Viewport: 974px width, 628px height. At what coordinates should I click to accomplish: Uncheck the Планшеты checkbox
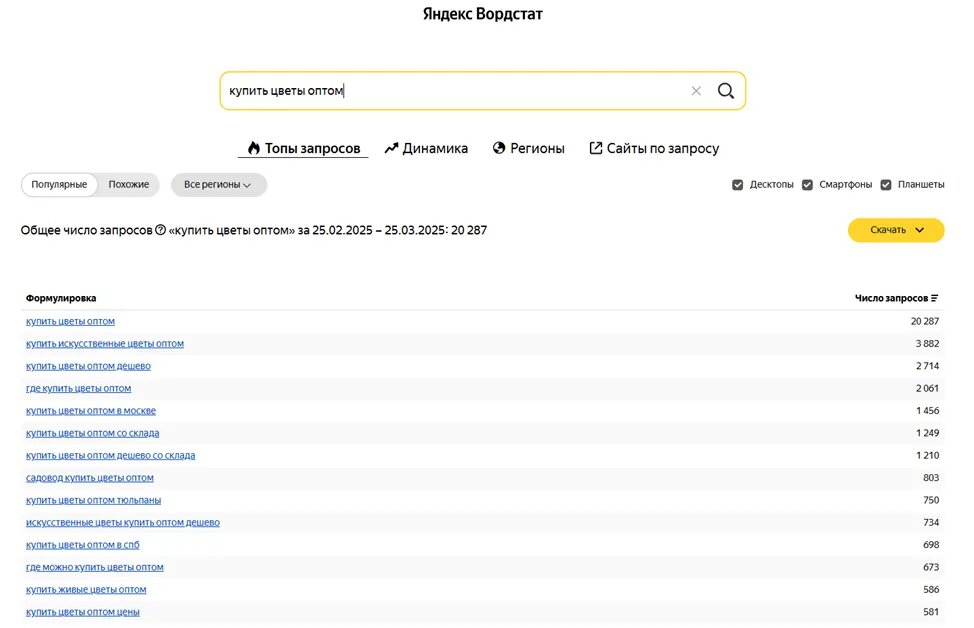pyautogui.click(x=886, y=184)
